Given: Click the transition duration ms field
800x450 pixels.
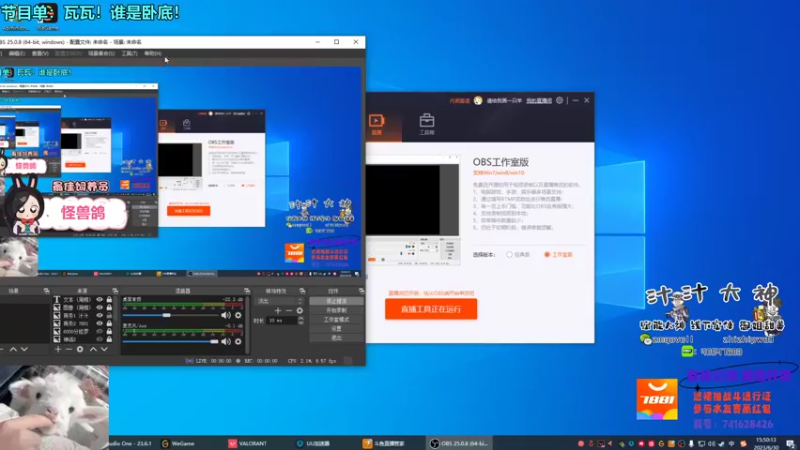Looking at the screenshot, I should coord(282,320).
